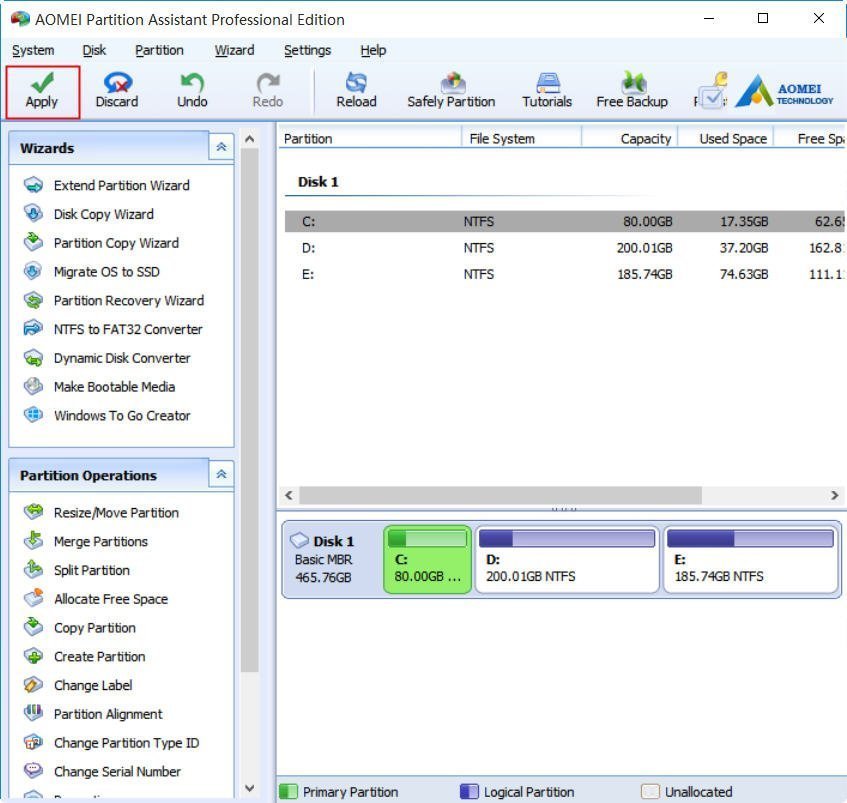Viewport: 847px width, 803px height.
Task: Launch Disk Copy Wizard
Action: coord(89,214)
